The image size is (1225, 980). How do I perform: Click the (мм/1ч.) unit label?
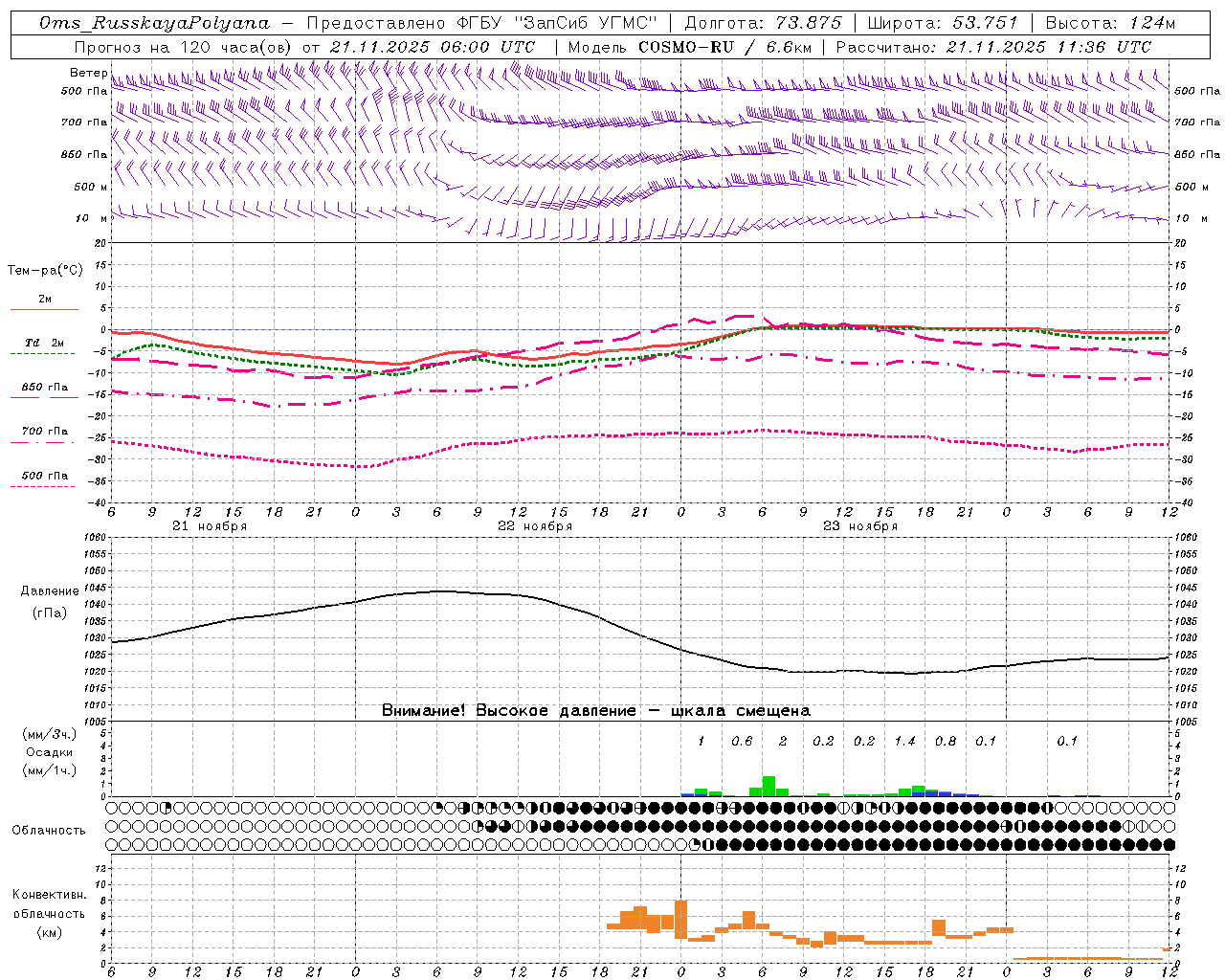pos(49,770)
